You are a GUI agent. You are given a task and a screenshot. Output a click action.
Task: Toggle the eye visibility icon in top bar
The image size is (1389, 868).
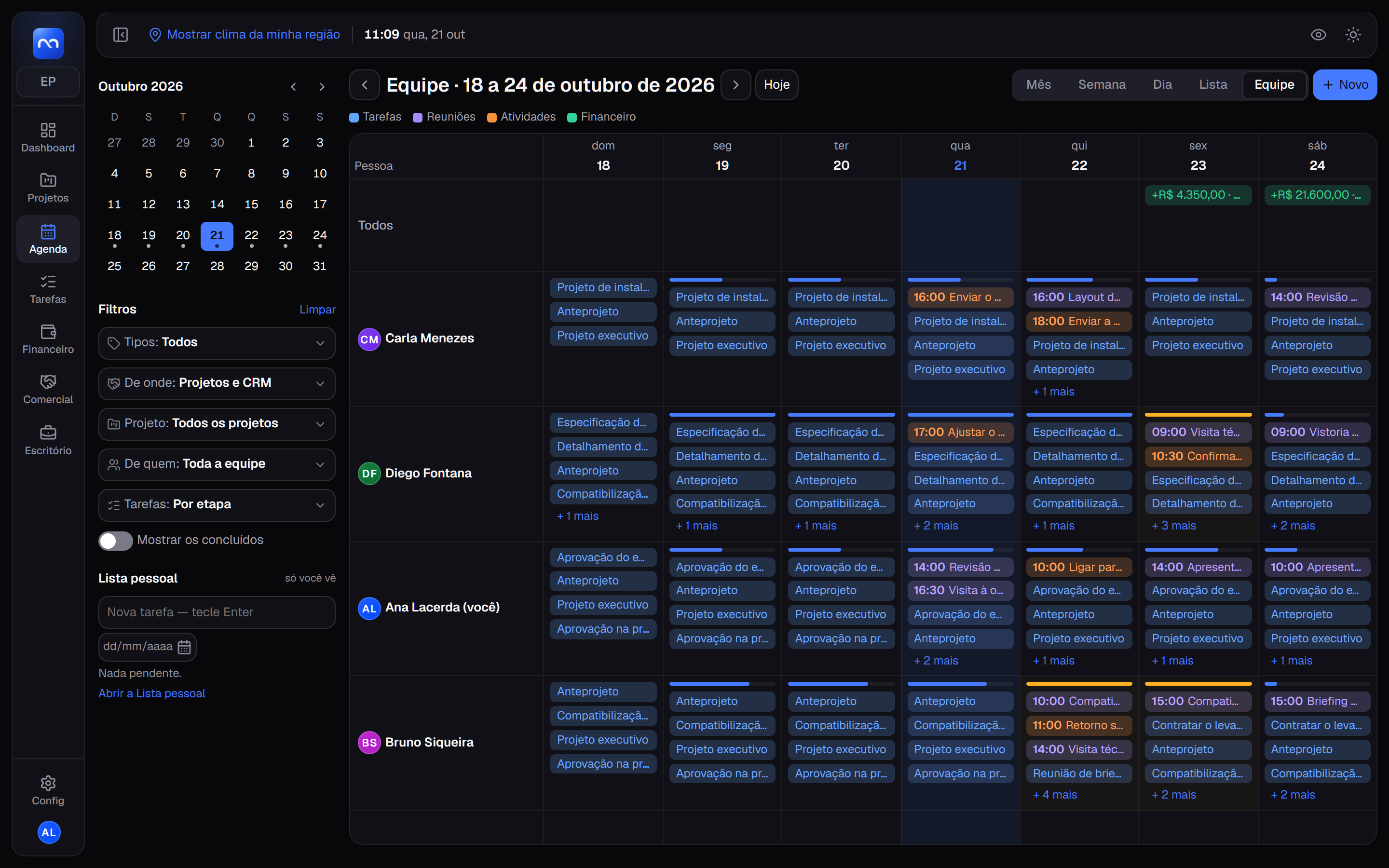[1319, 34]
